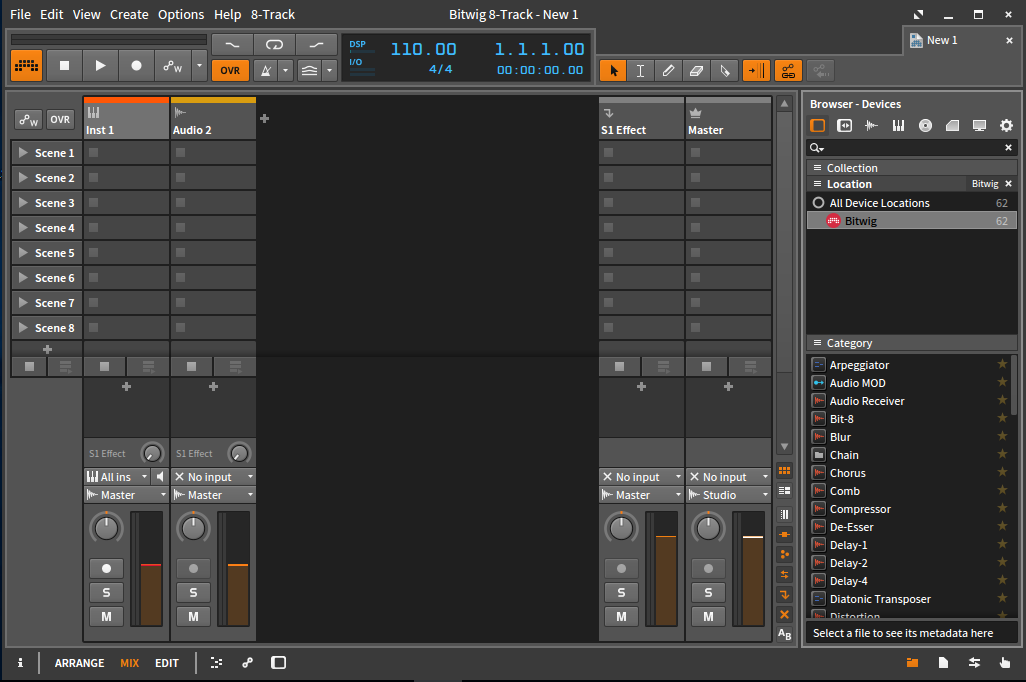Open Devices tab in browser panel
1026x682 pixels.
[x=817, y=126]
